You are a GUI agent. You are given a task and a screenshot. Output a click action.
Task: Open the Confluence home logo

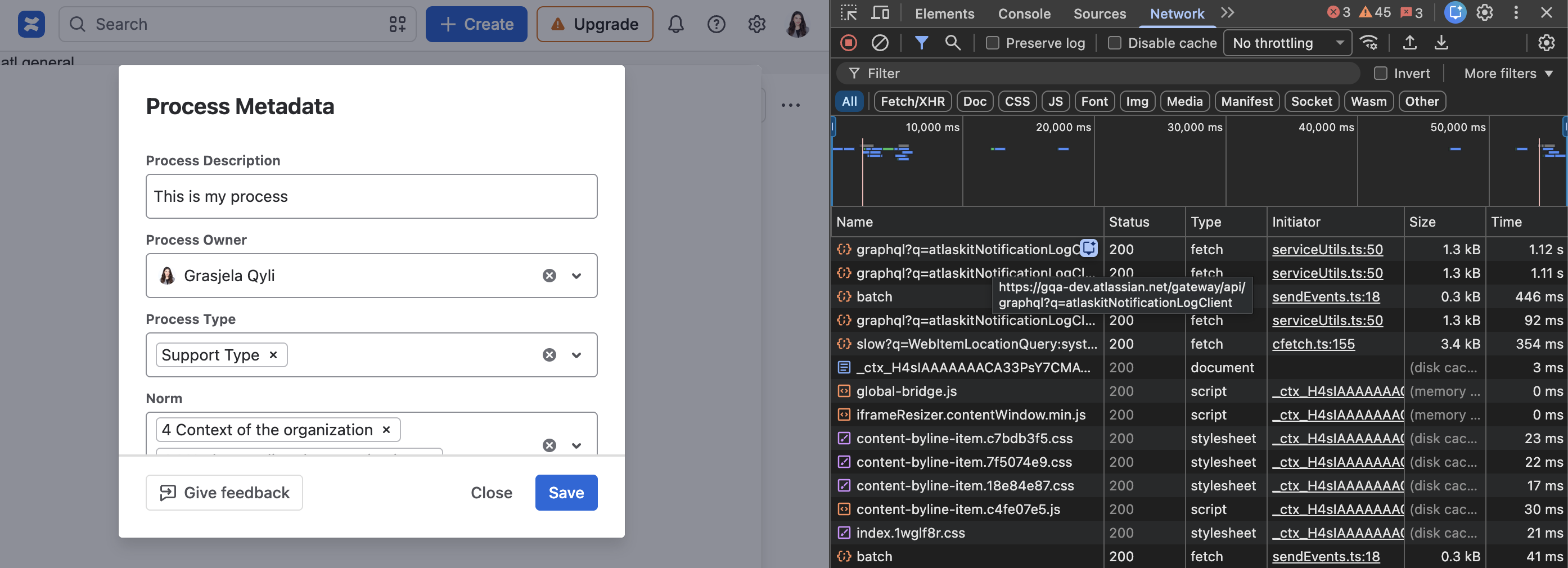pyautogui.click(x=31, y=24)
